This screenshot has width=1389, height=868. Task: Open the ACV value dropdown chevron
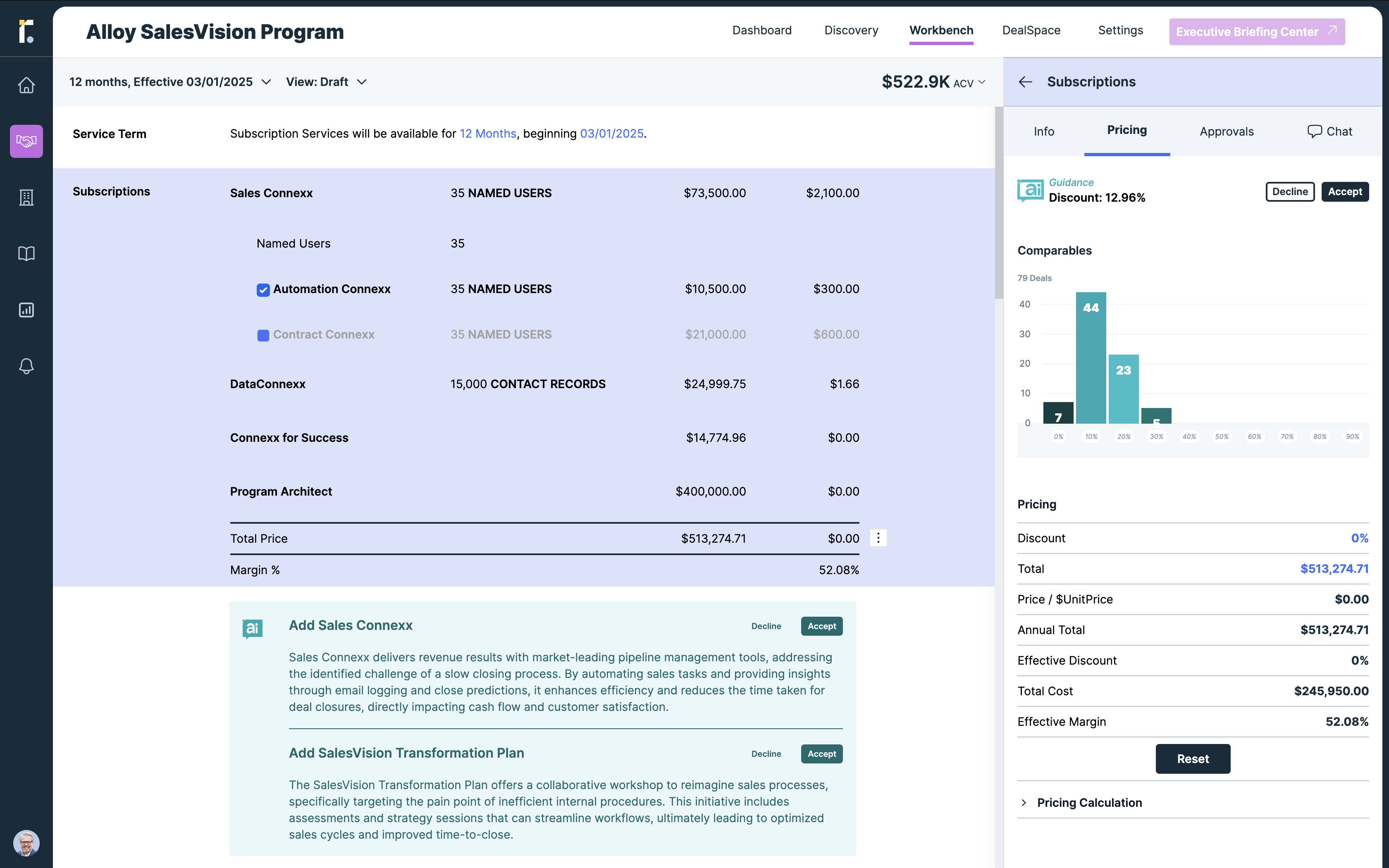pos(982,82)
